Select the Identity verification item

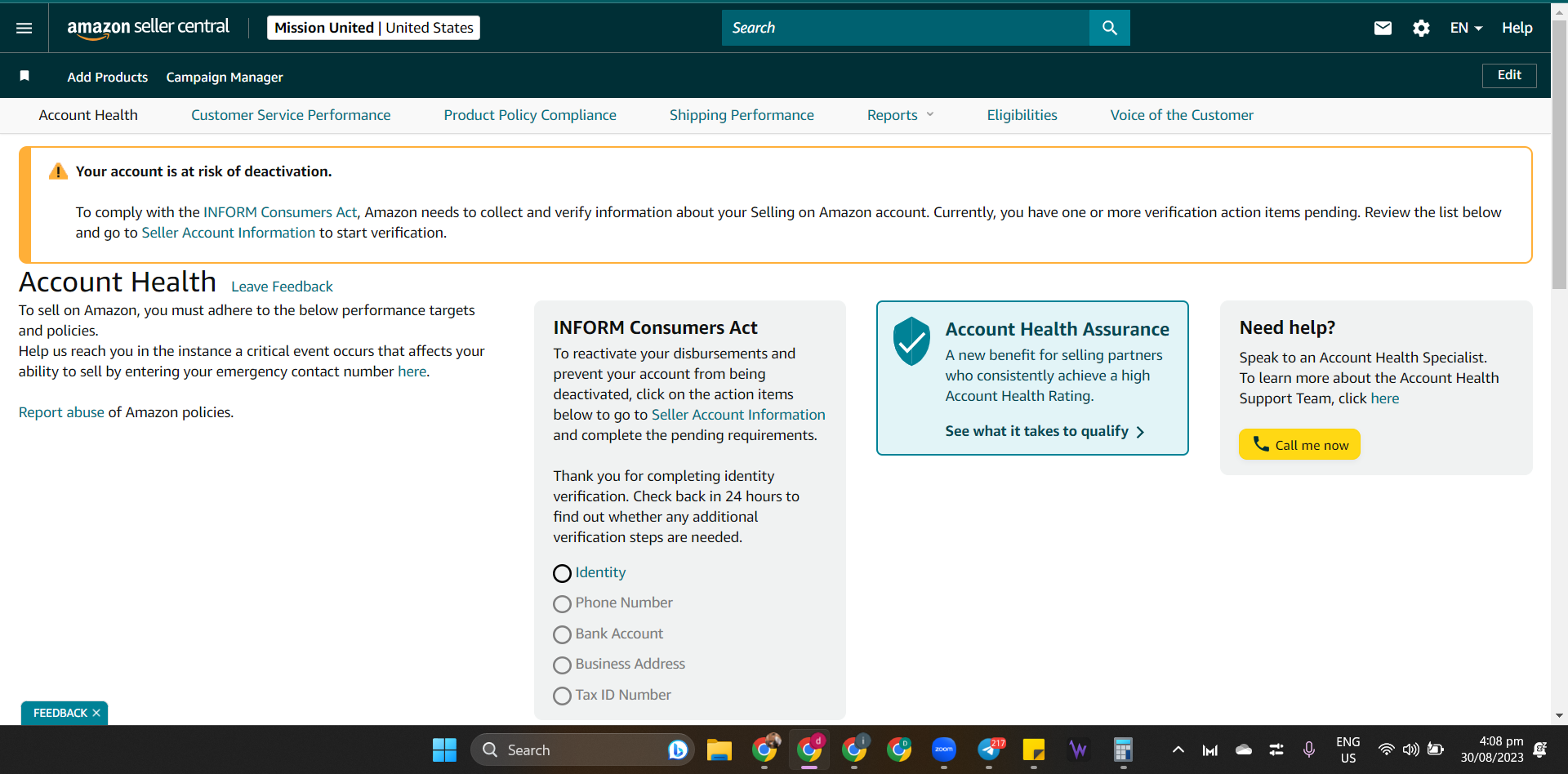pos(590,573)
